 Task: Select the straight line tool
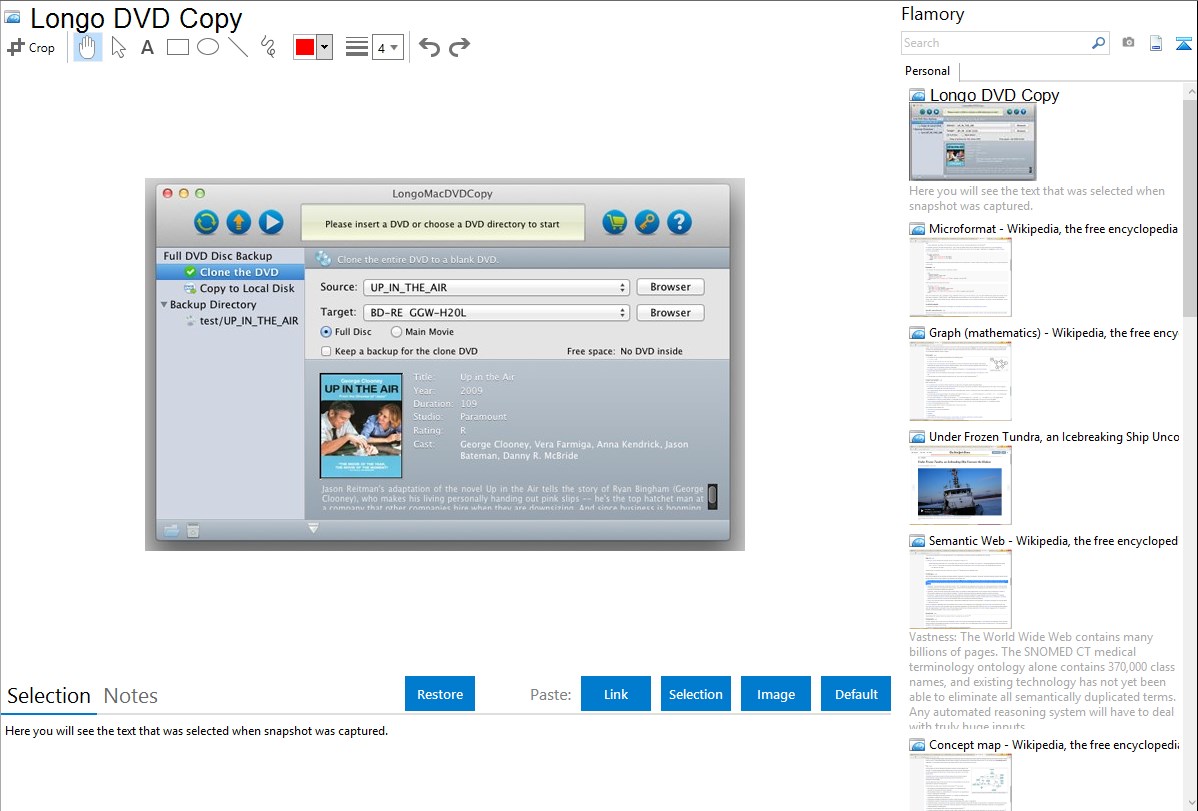point(238,47)
